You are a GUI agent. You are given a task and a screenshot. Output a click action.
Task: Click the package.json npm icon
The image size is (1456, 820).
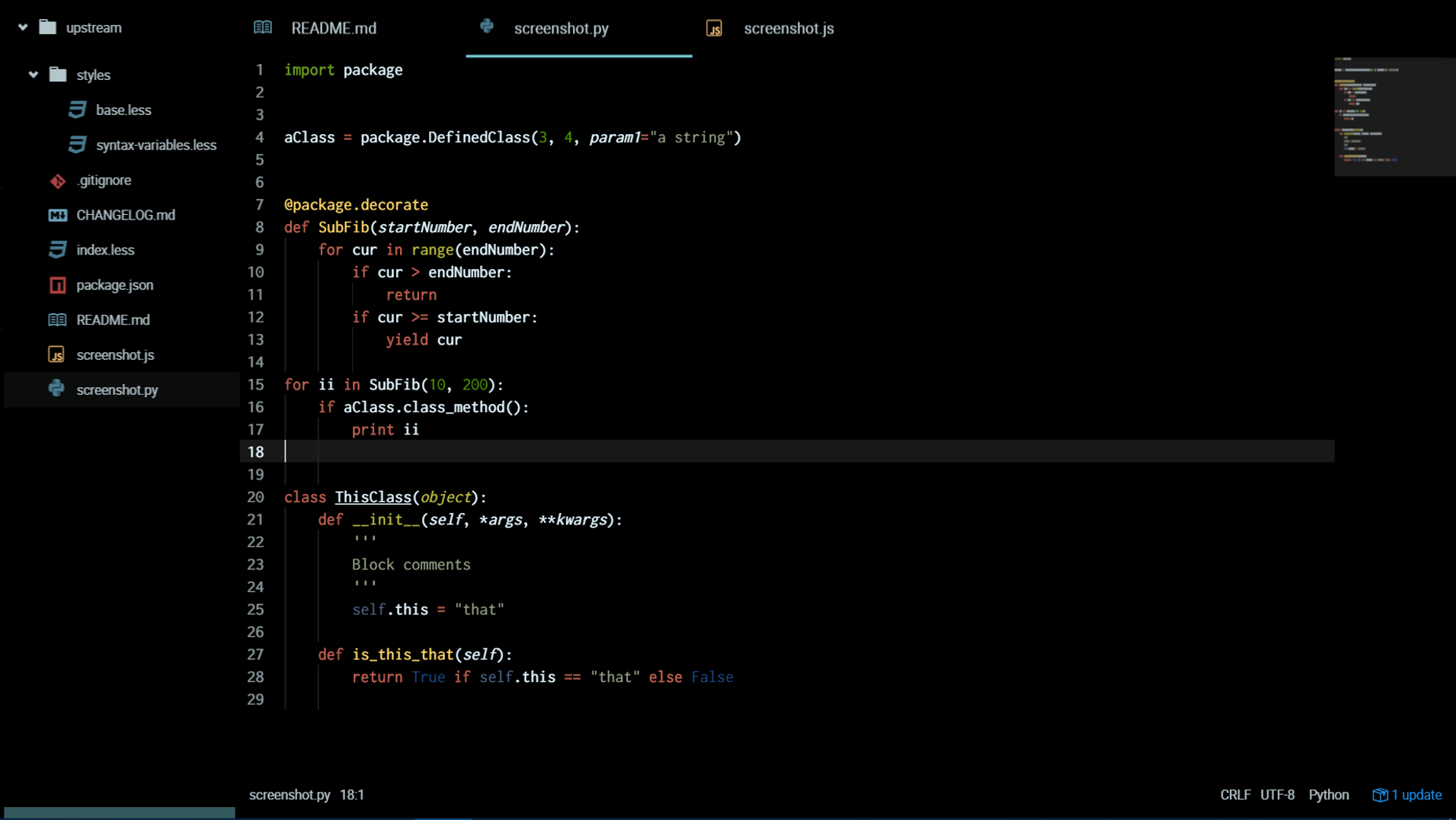click(x=58, y=285)
